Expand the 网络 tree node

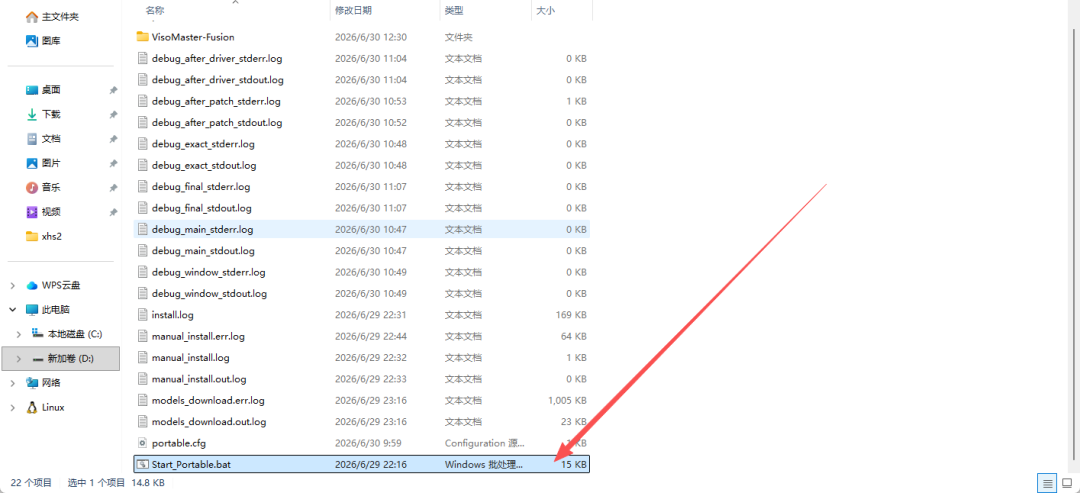(12, 383)
